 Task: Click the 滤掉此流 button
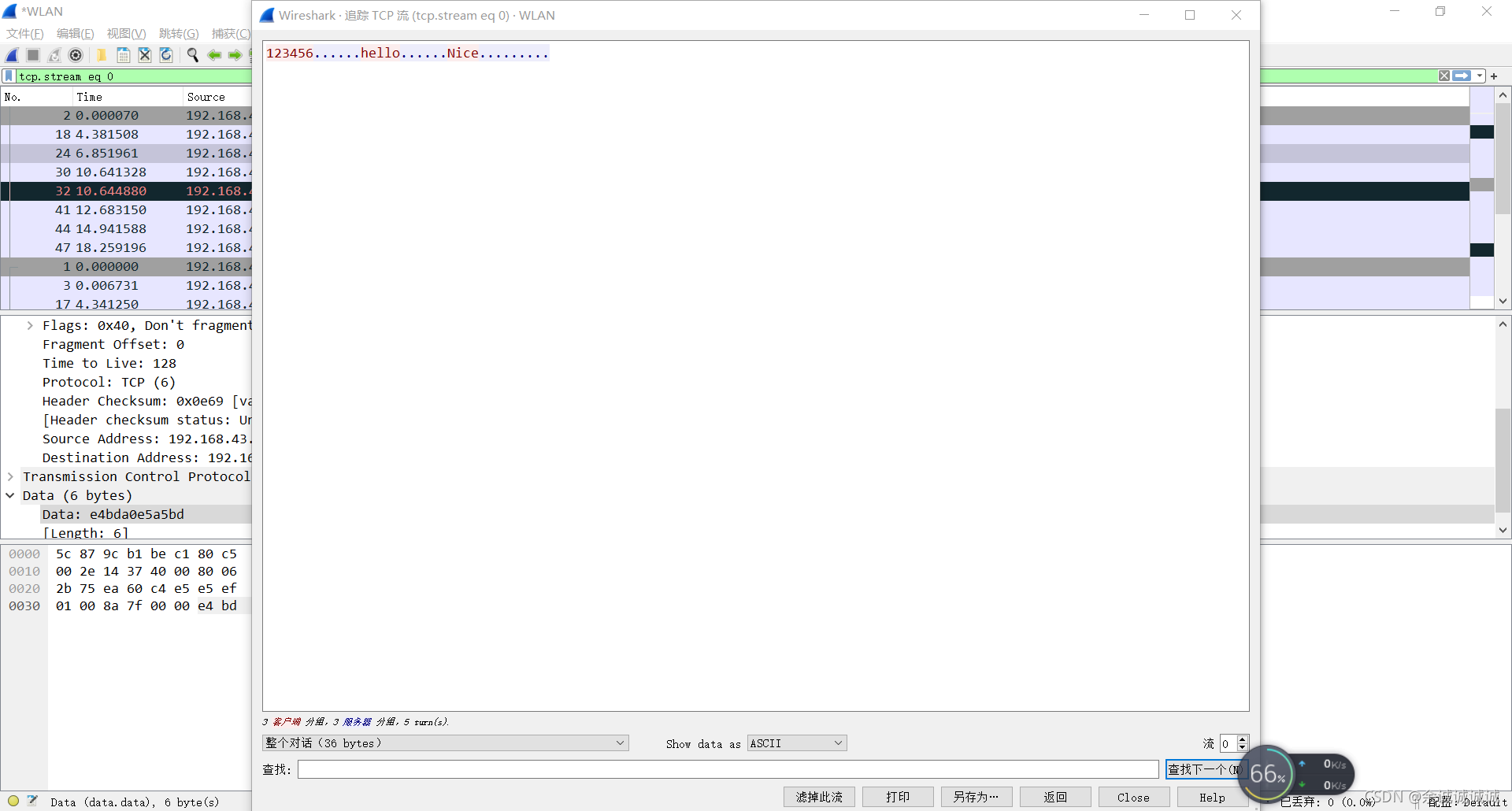tap(819, 798)
